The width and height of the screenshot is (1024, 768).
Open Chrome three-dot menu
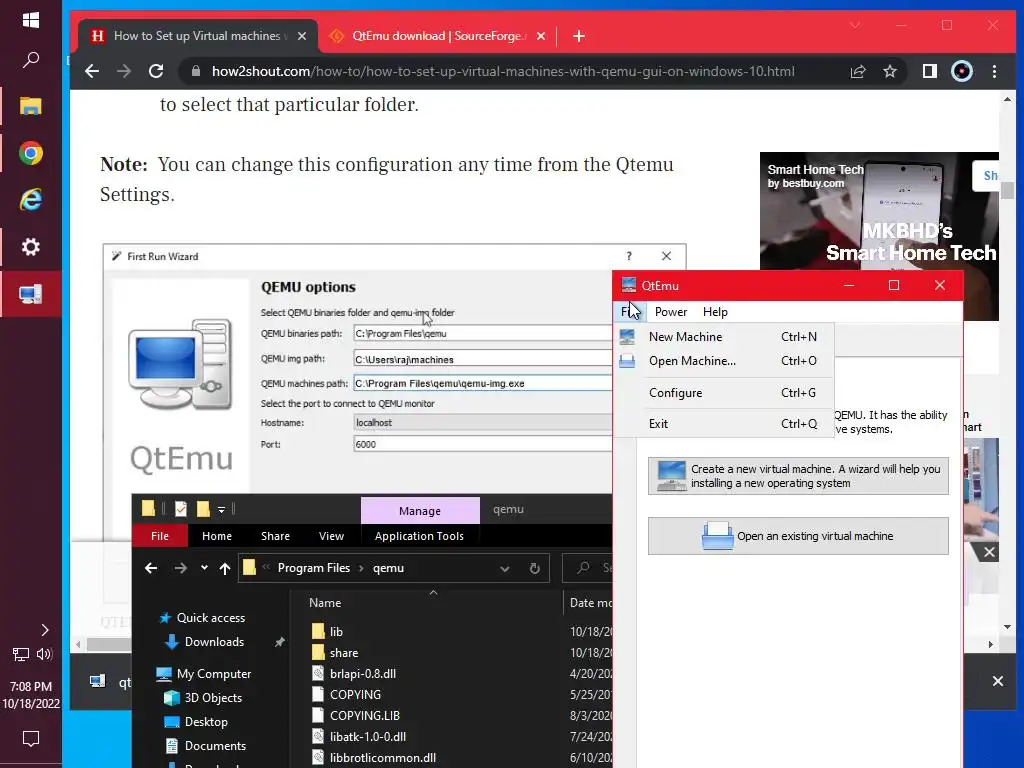click(994, 71)
